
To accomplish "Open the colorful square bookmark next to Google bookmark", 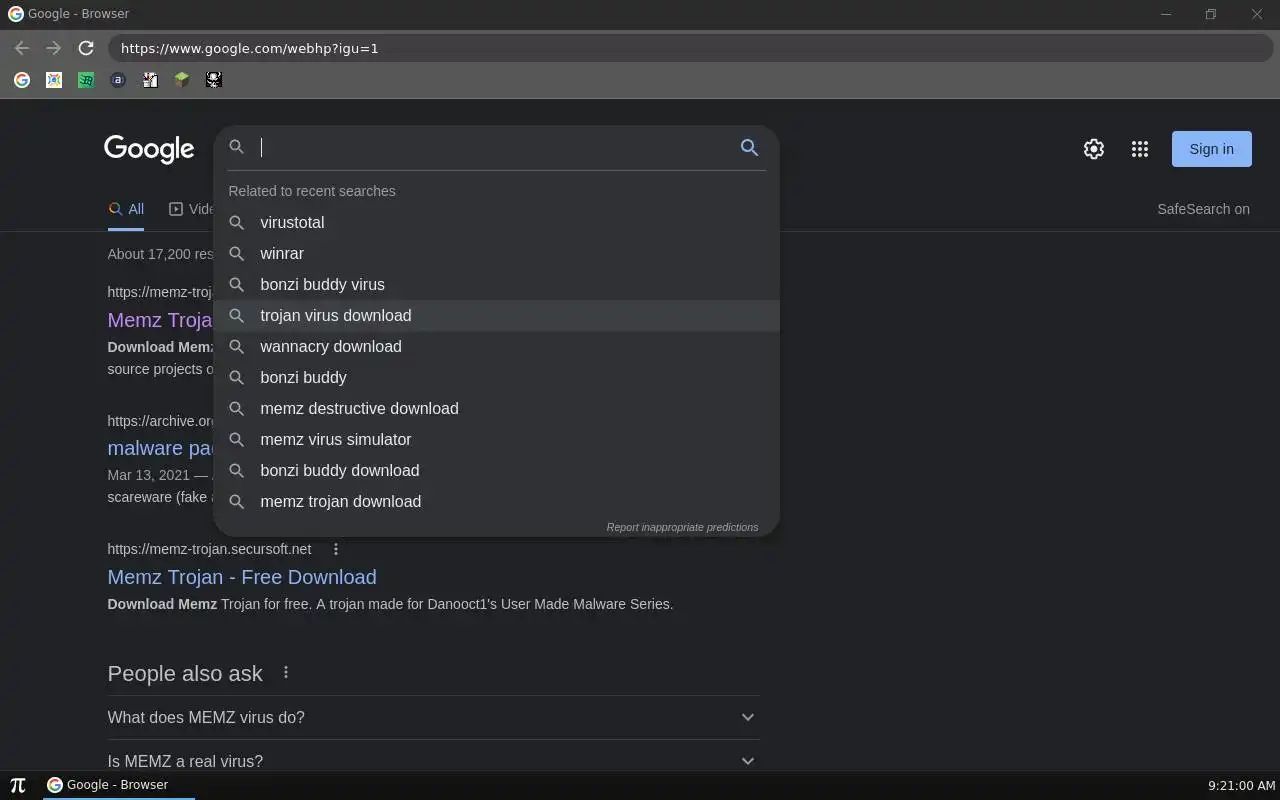I will [54, 80].
